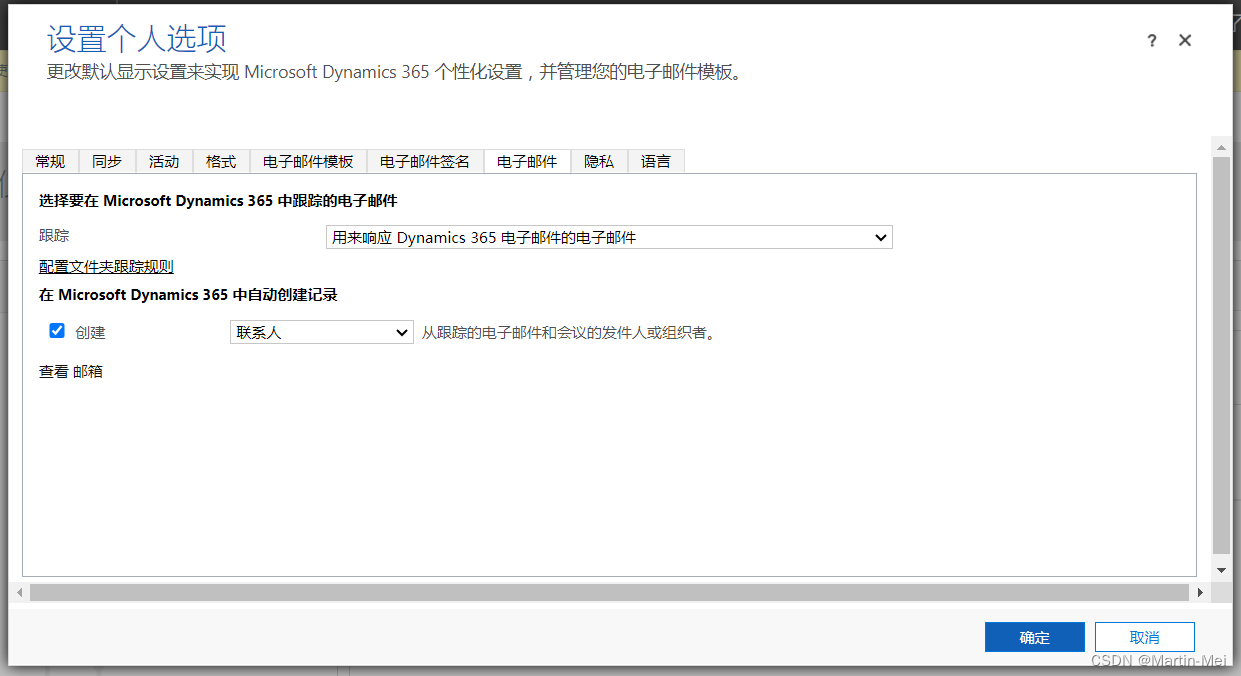This screenshot has height=676, width=1241.
Task: Click the horizontal scrollbar thumb
Action: click(x=609, y=593)
